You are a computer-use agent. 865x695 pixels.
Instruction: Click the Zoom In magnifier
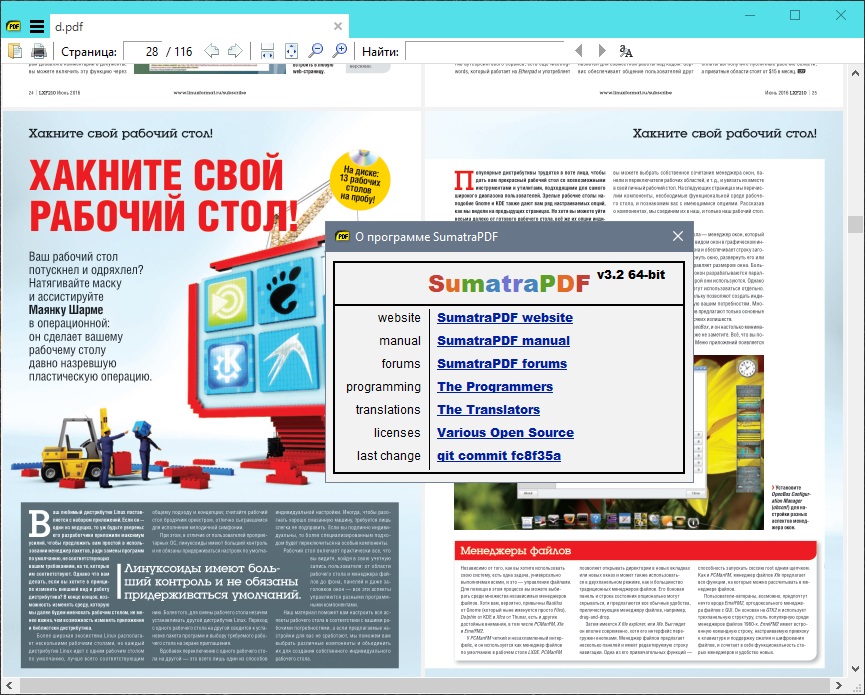coord(340,51)
